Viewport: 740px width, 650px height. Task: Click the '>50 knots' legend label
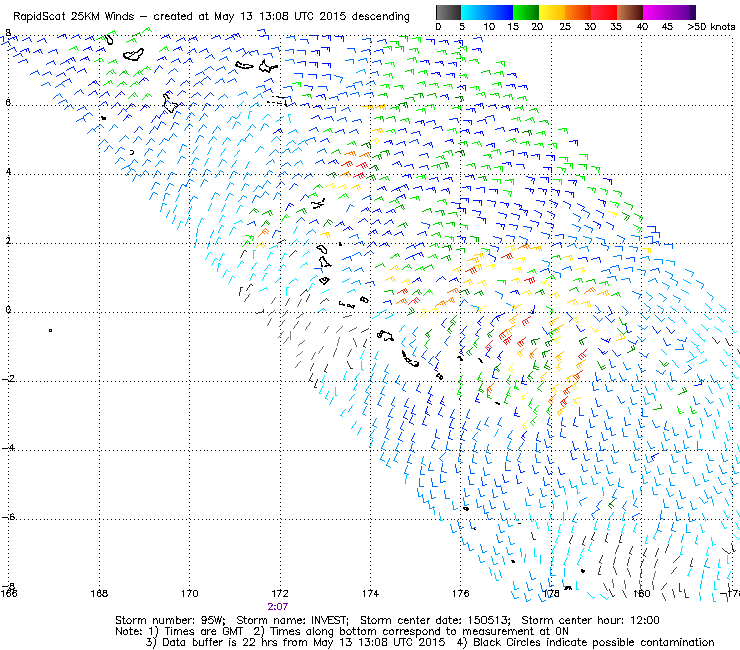(x=711, y=26)
